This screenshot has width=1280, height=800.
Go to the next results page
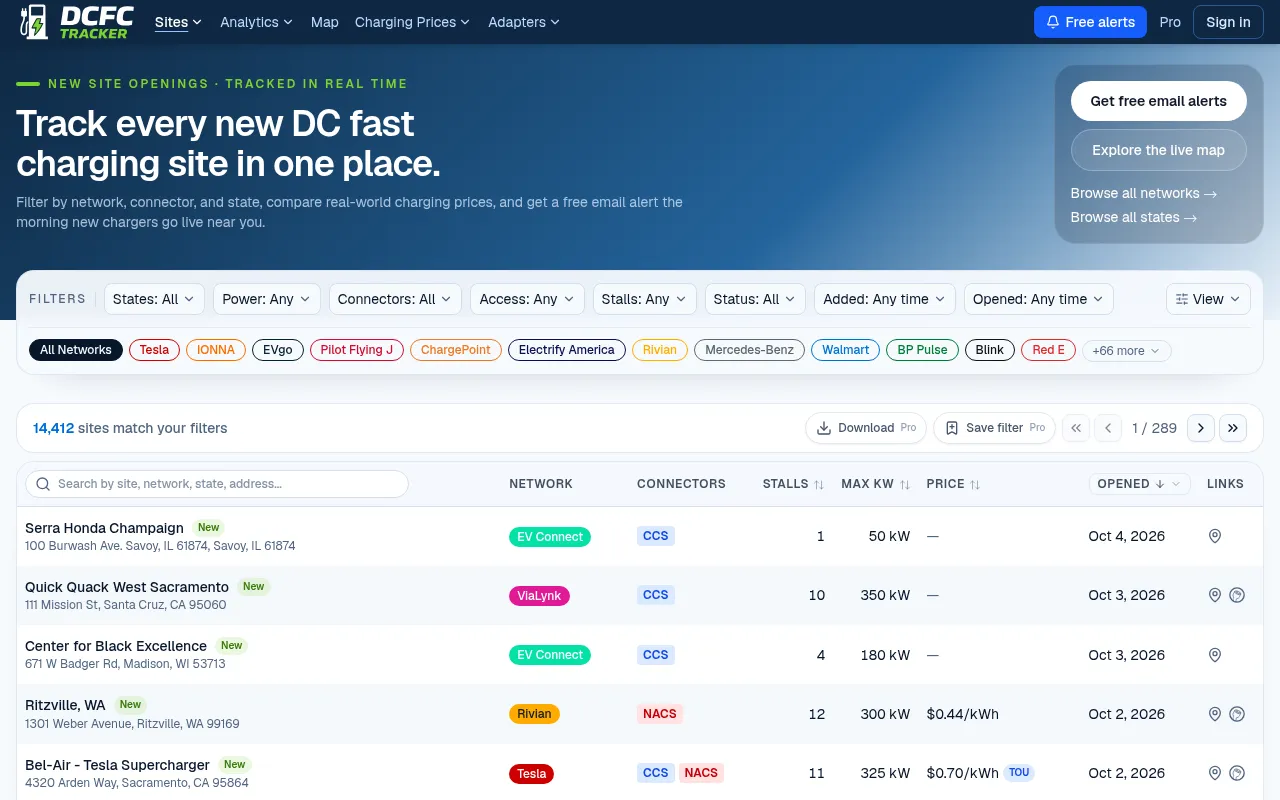pos(1201,428)
